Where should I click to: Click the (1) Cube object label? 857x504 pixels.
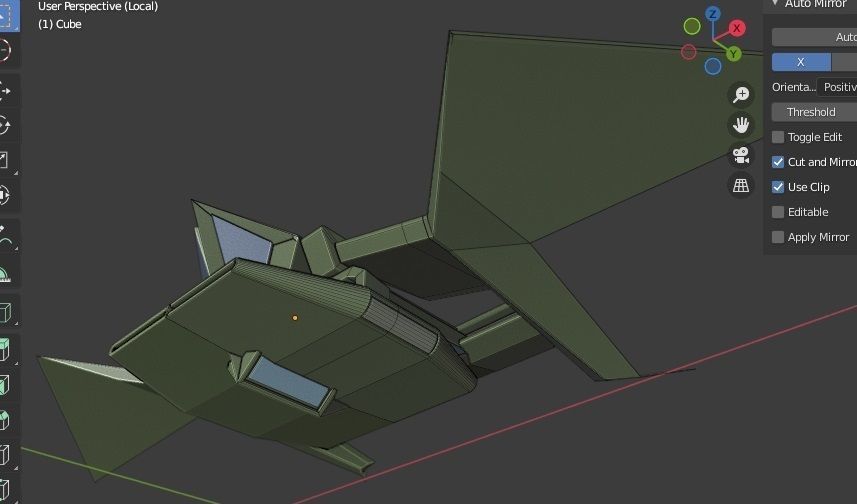[x=60, y=24]
